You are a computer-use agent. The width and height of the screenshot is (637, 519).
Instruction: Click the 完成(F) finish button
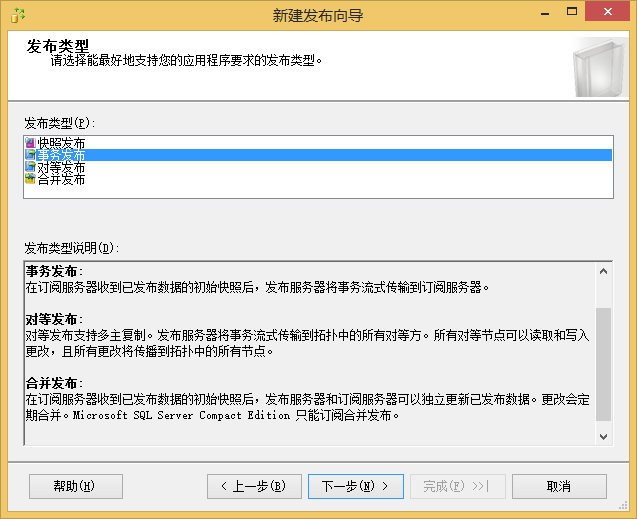(x=458, y=486)
